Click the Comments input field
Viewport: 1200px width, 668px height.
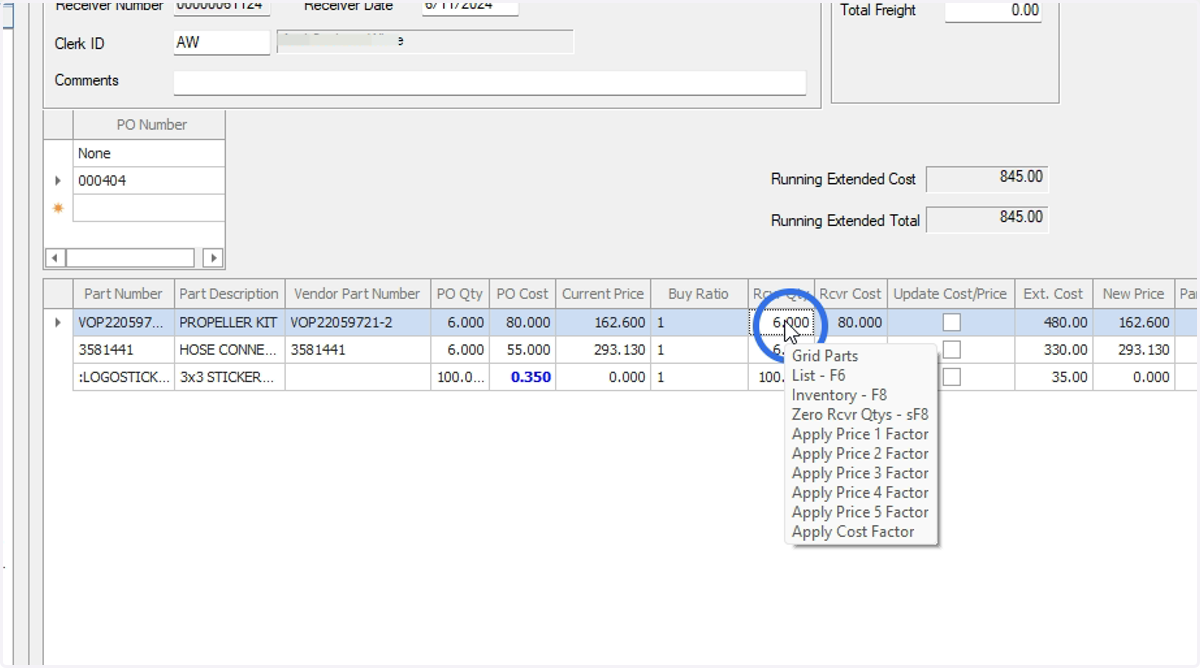[490, 82]
